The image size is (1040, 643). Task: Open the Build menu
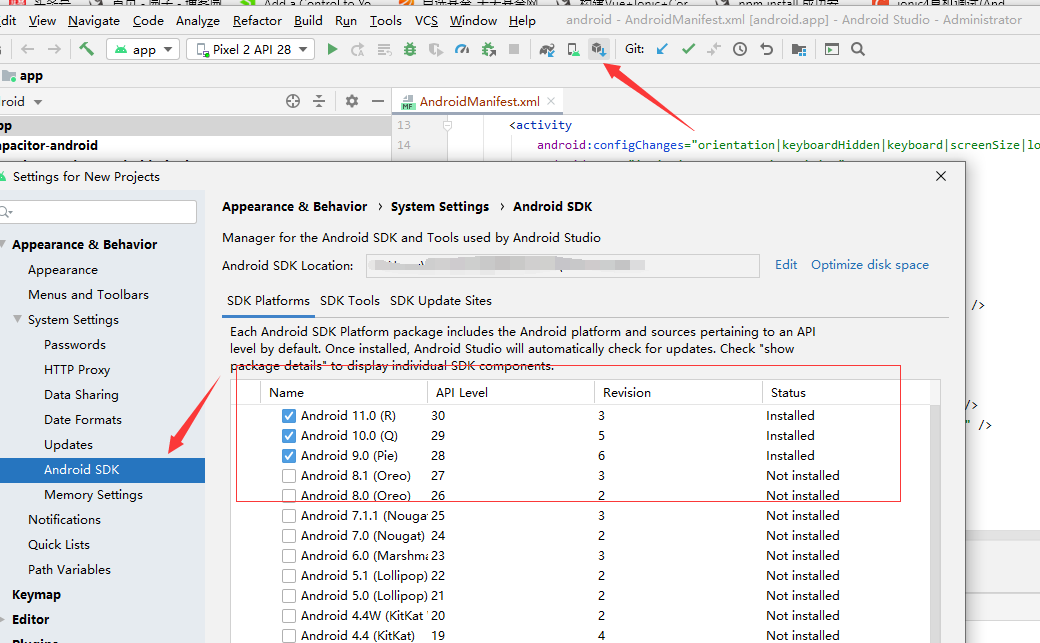coord(308,21)
